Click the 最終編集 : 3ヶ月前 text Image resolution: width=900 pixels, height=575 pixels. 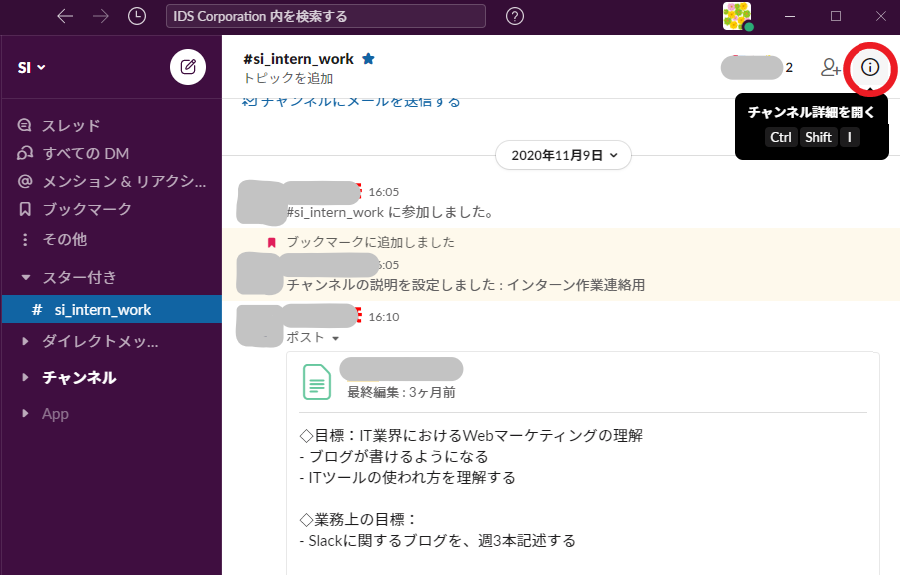(x=401, y=392)
